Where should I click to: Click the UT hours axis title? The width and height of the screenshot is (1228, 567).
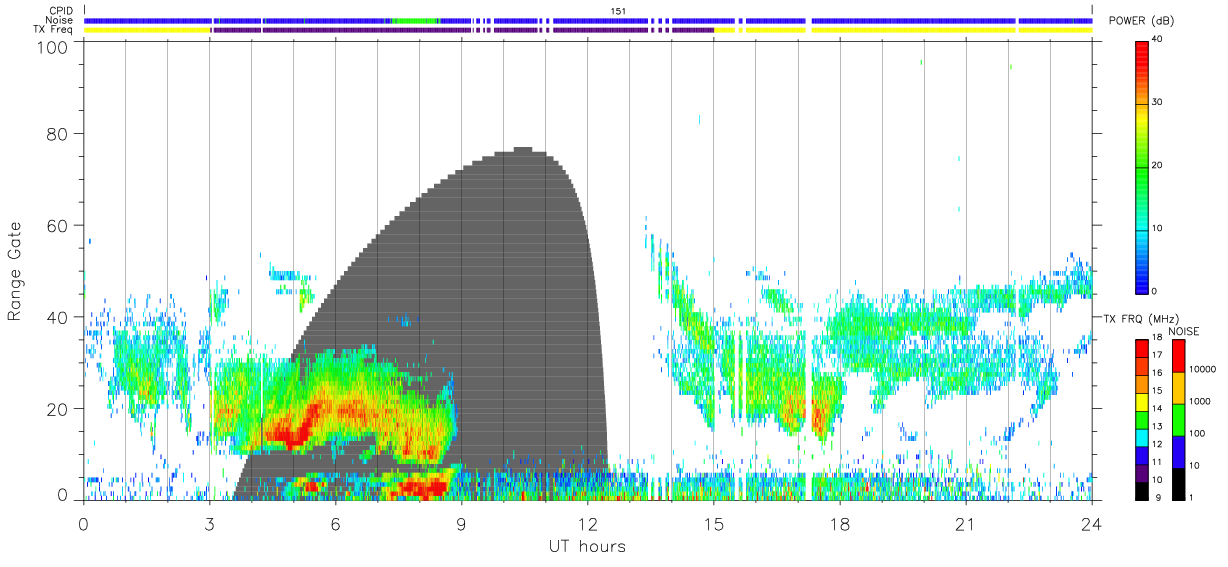tap(587, 546)
